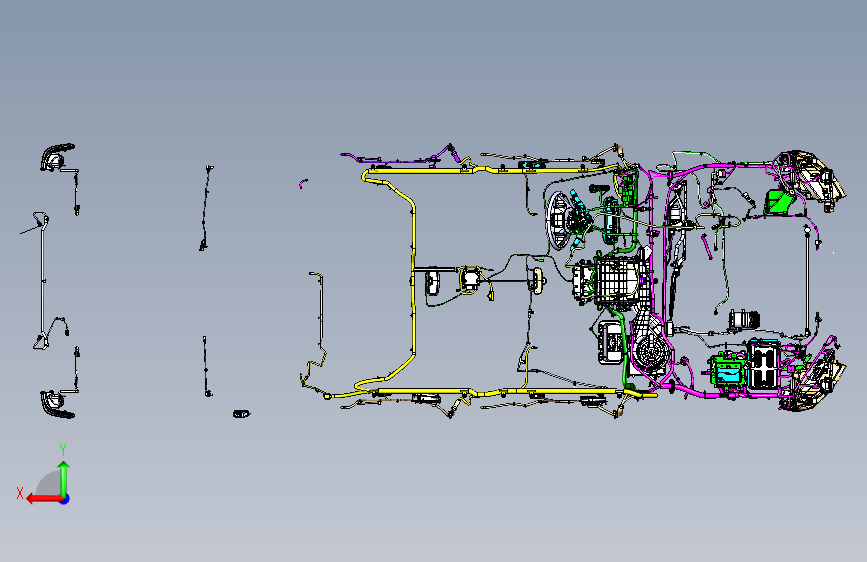Select the beige dome lamp on the roof harness

tap(537, 280)
